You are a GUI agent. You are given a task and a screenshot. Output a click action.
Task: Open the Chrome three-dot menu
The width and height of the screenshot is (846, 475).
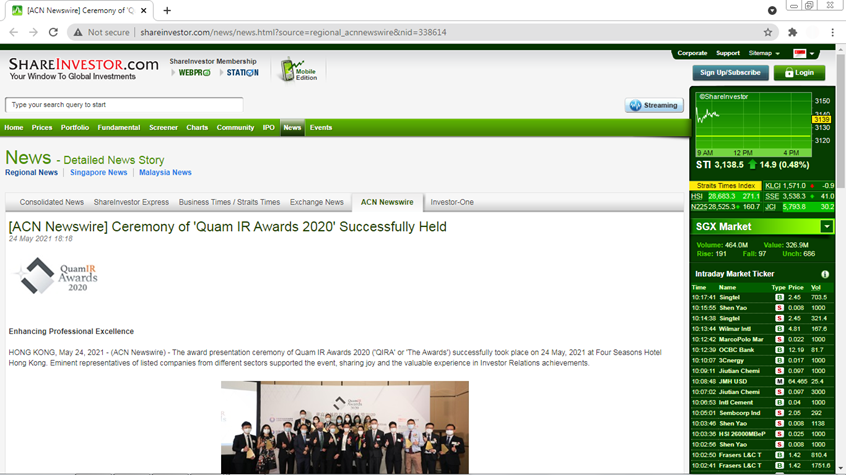(833, 32)
